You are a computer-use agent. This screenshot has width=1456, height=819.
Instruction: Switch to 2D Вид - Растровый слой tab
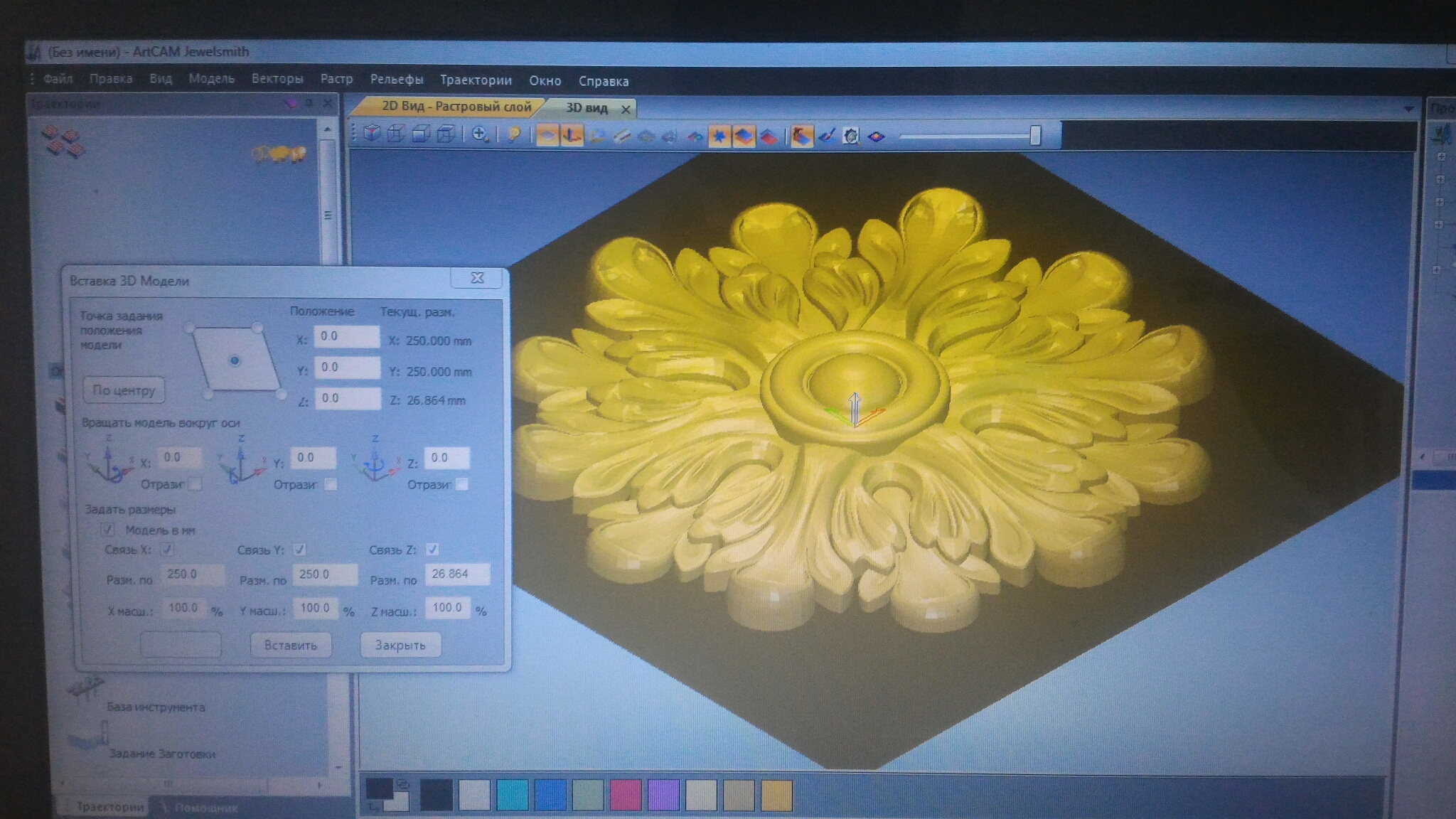455,107
